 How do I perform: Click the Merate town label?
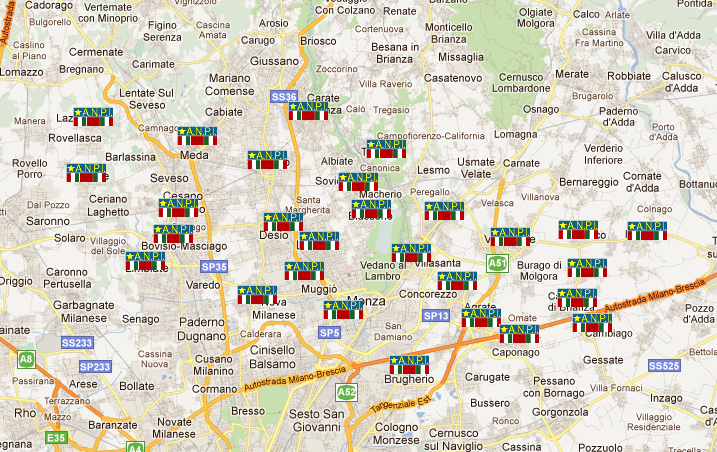click(x=572, y=74)
